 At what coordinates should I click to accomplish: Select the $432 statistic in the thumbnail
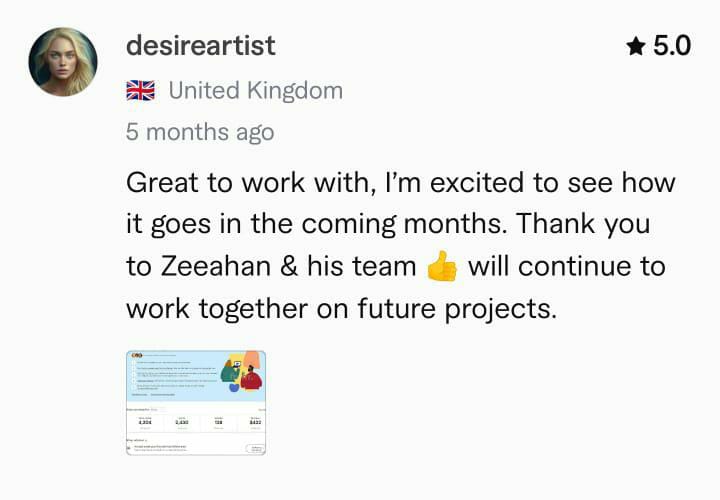pos(255,422)
